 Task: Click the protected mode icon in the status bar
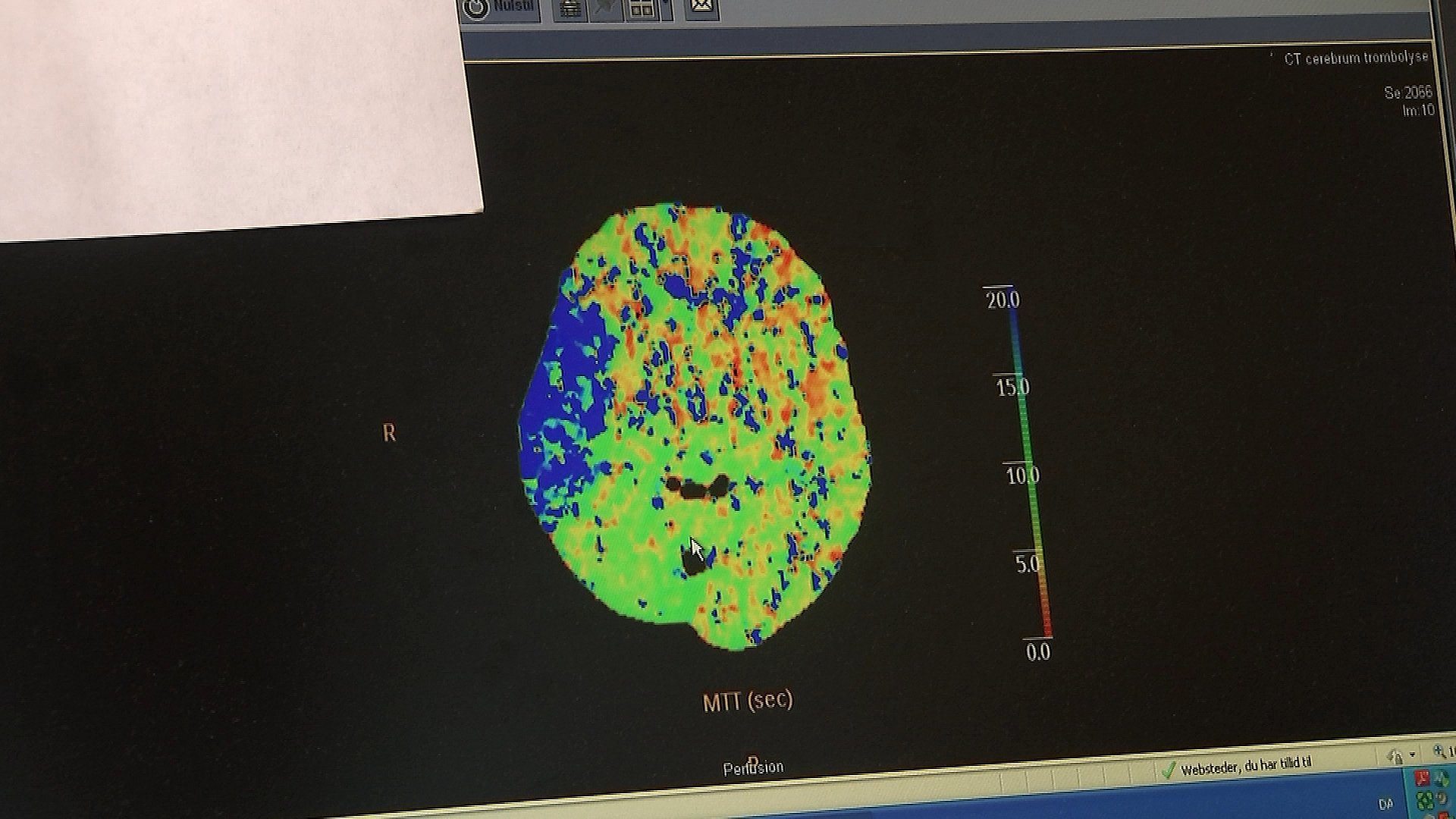tap(1395, 756)
